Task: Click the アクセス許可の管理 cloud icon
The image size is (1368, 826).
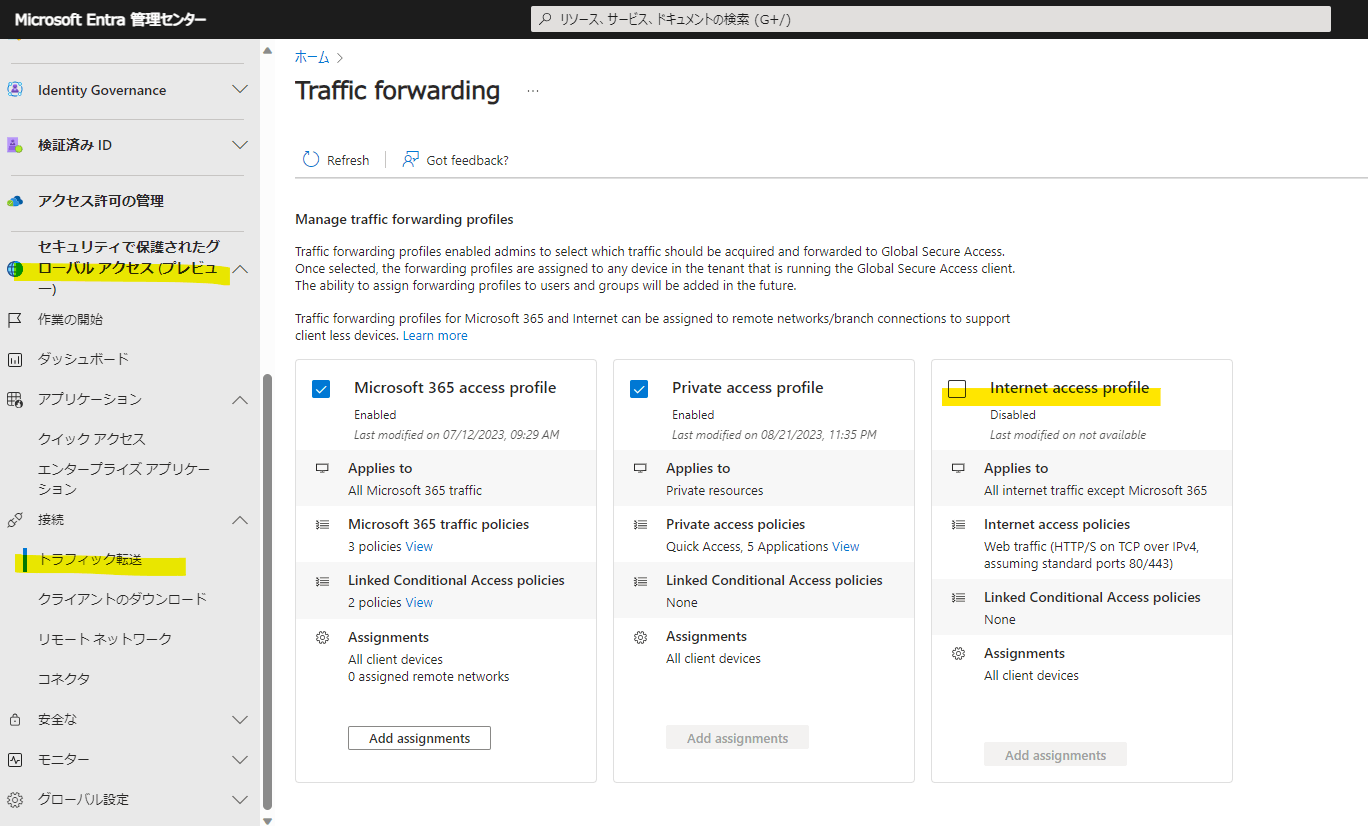Action: coord(15,201)
